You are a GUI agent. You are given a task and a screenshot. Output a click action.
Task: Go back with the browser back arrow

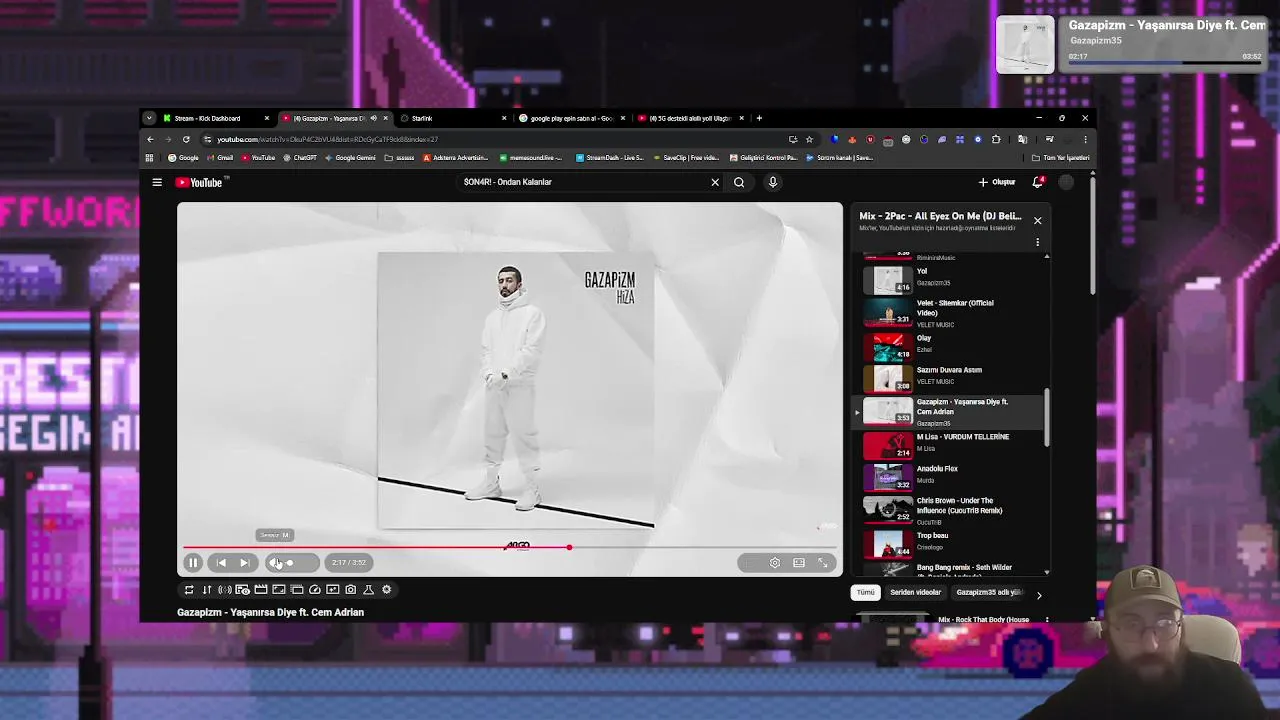[150, 139]
